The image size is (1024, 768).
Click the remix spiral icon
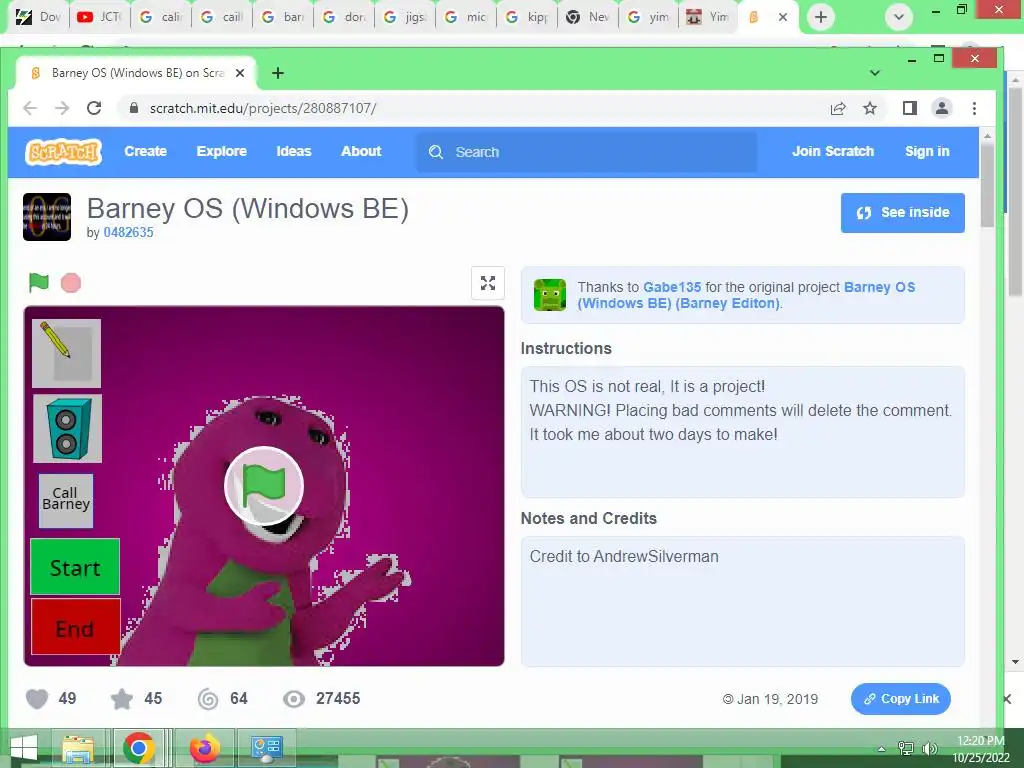(x=208, y=699)
